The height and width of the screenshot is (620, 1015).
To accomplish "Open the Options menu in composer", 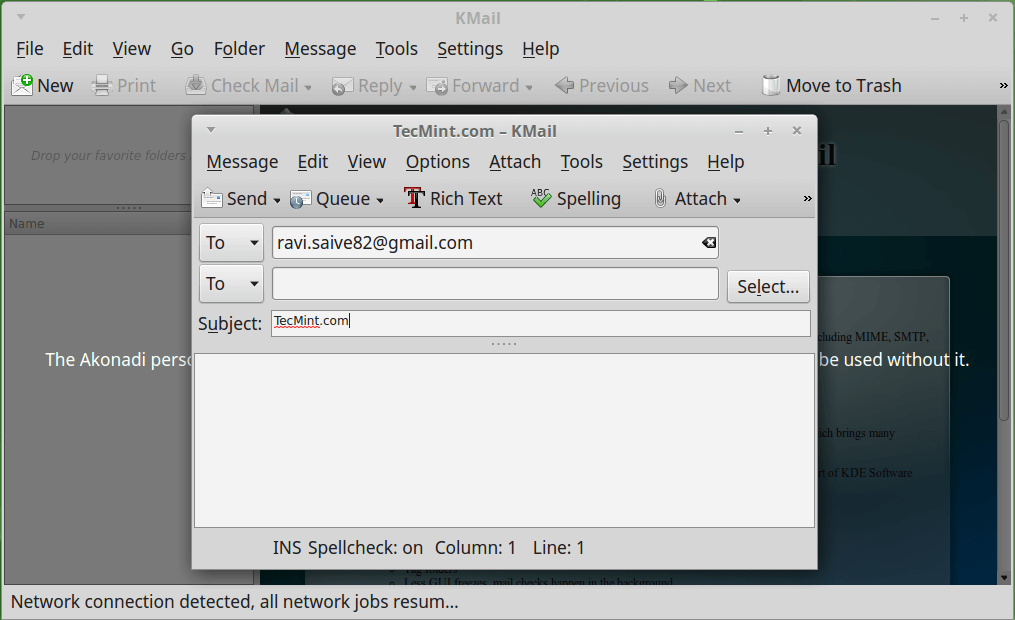I will tap(438, 162).
